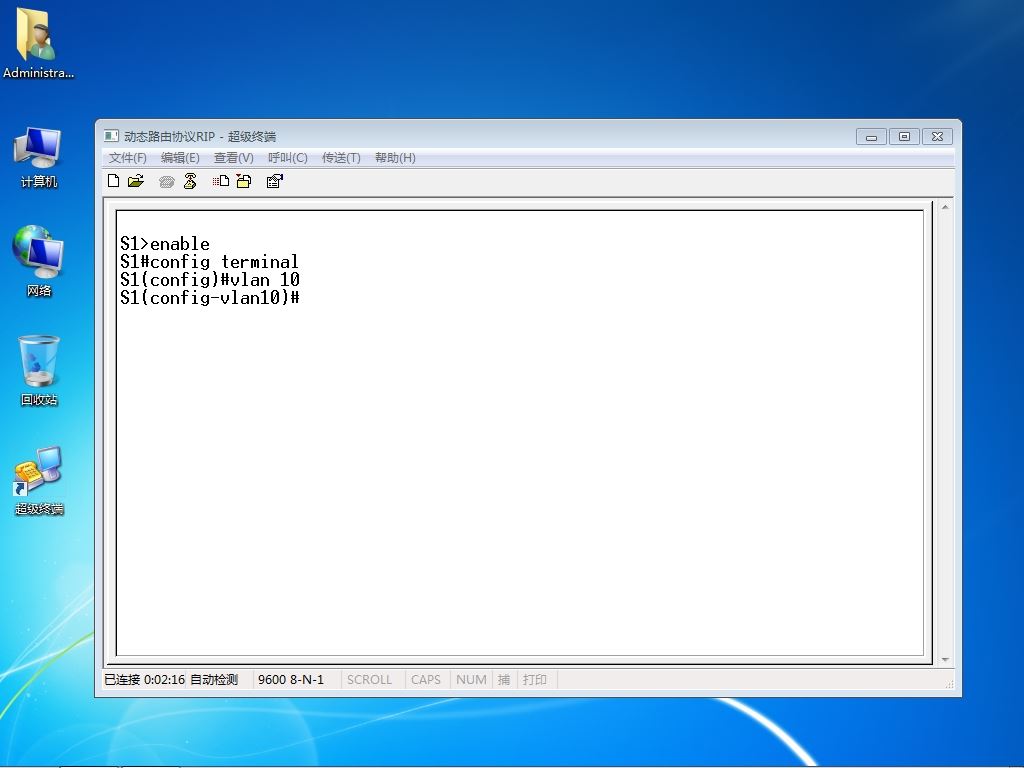Select the 回收站 recycle bin icon
Screen dimensions: 1024x768
click(39, 370)
